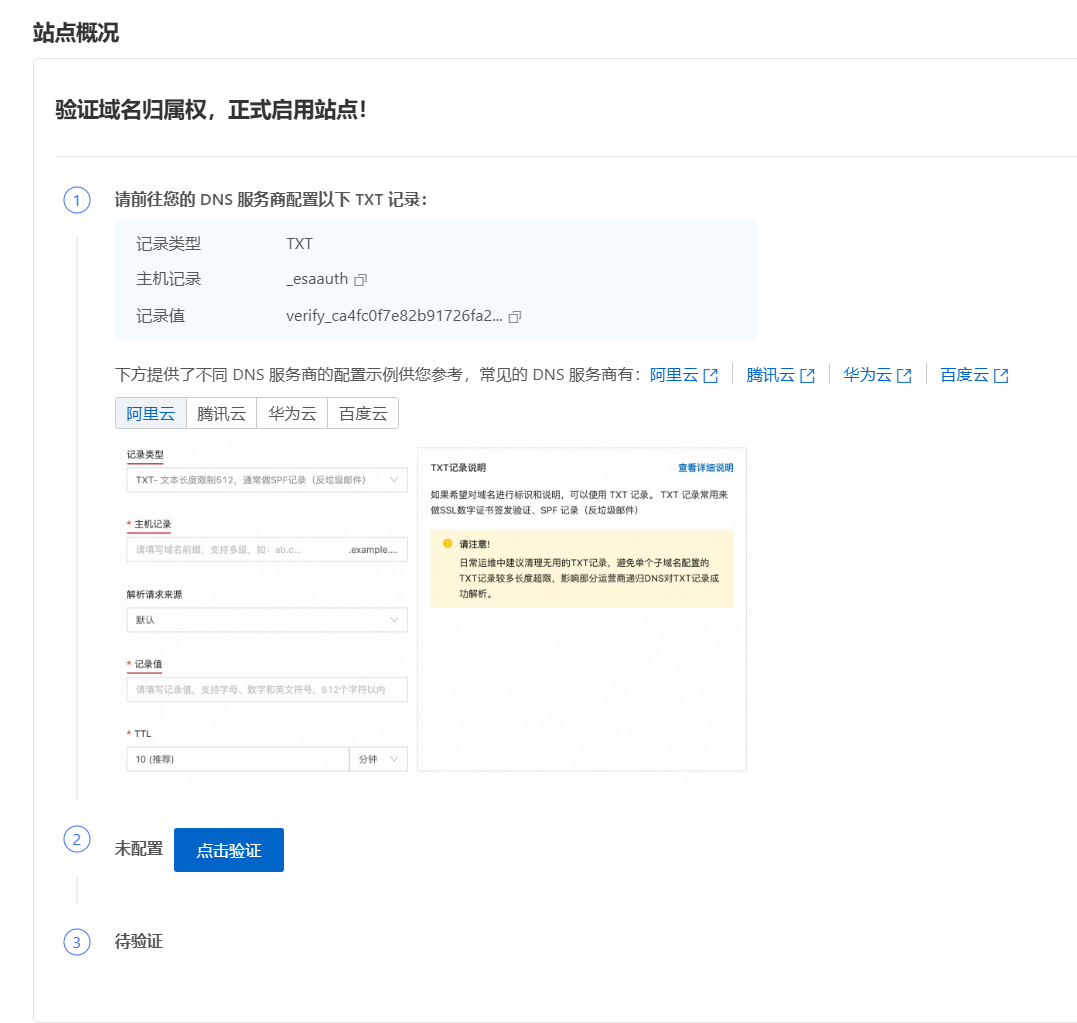Click the step 2 circle indicator

[x=77, y=839]
